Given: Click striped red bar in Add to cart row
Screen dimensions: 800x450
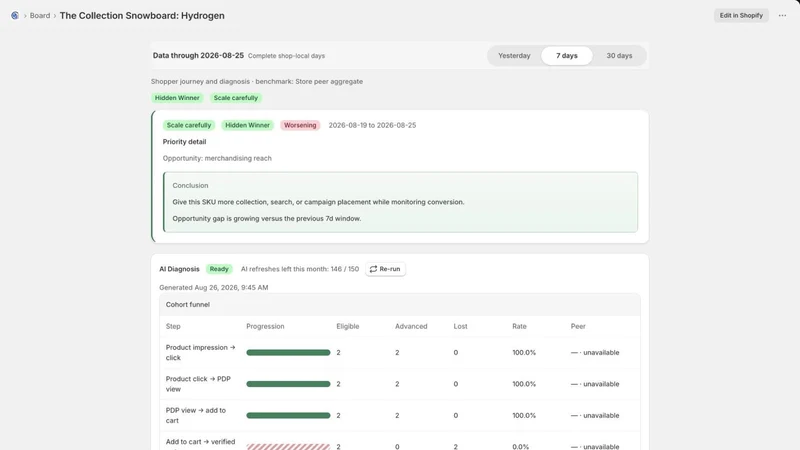Looking at the screenshot, I should click(x=288, y=447).
